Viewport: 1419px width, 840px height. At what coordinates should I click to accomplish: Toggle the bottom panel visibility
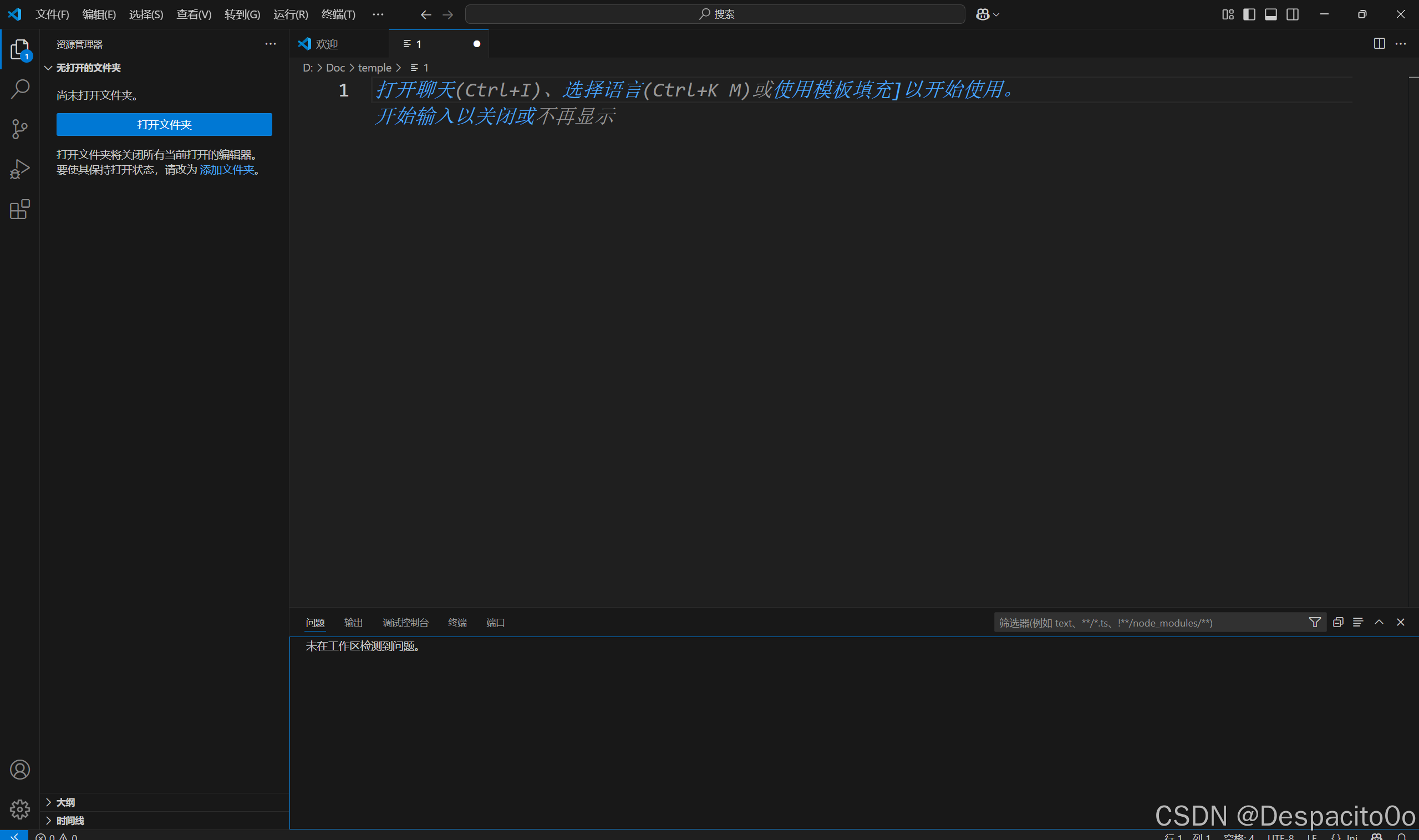(1271, 14)
